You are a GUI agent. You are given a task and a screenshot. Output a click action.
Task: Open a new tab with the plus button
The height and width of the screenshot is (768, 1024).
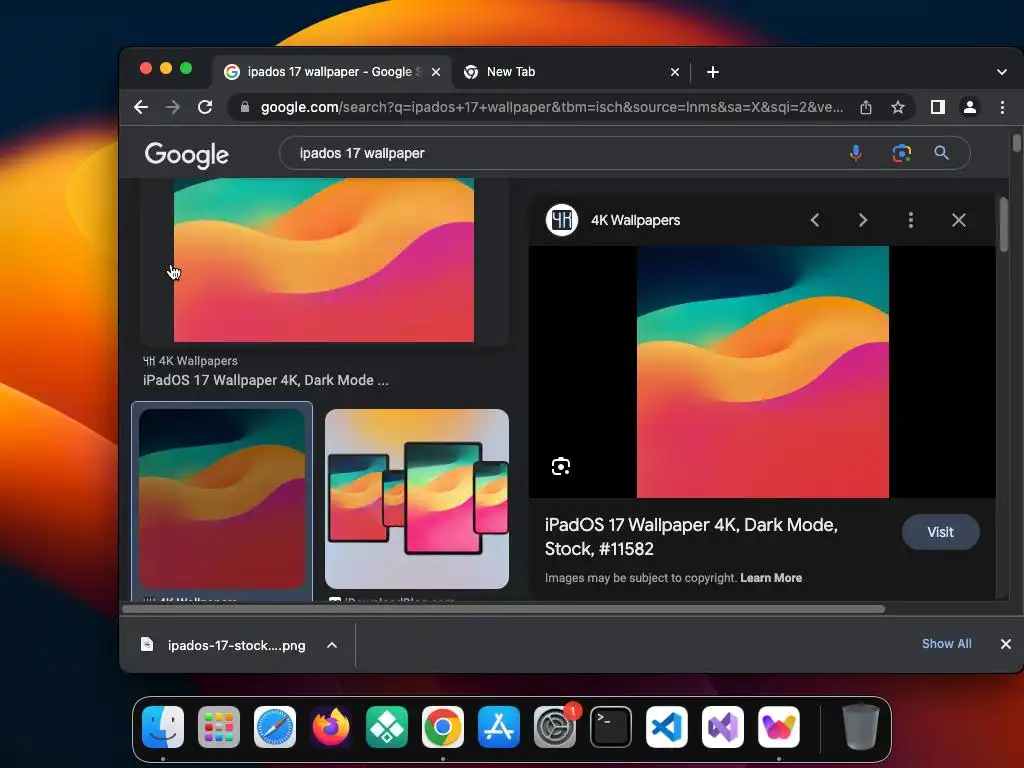pos(713,72)
